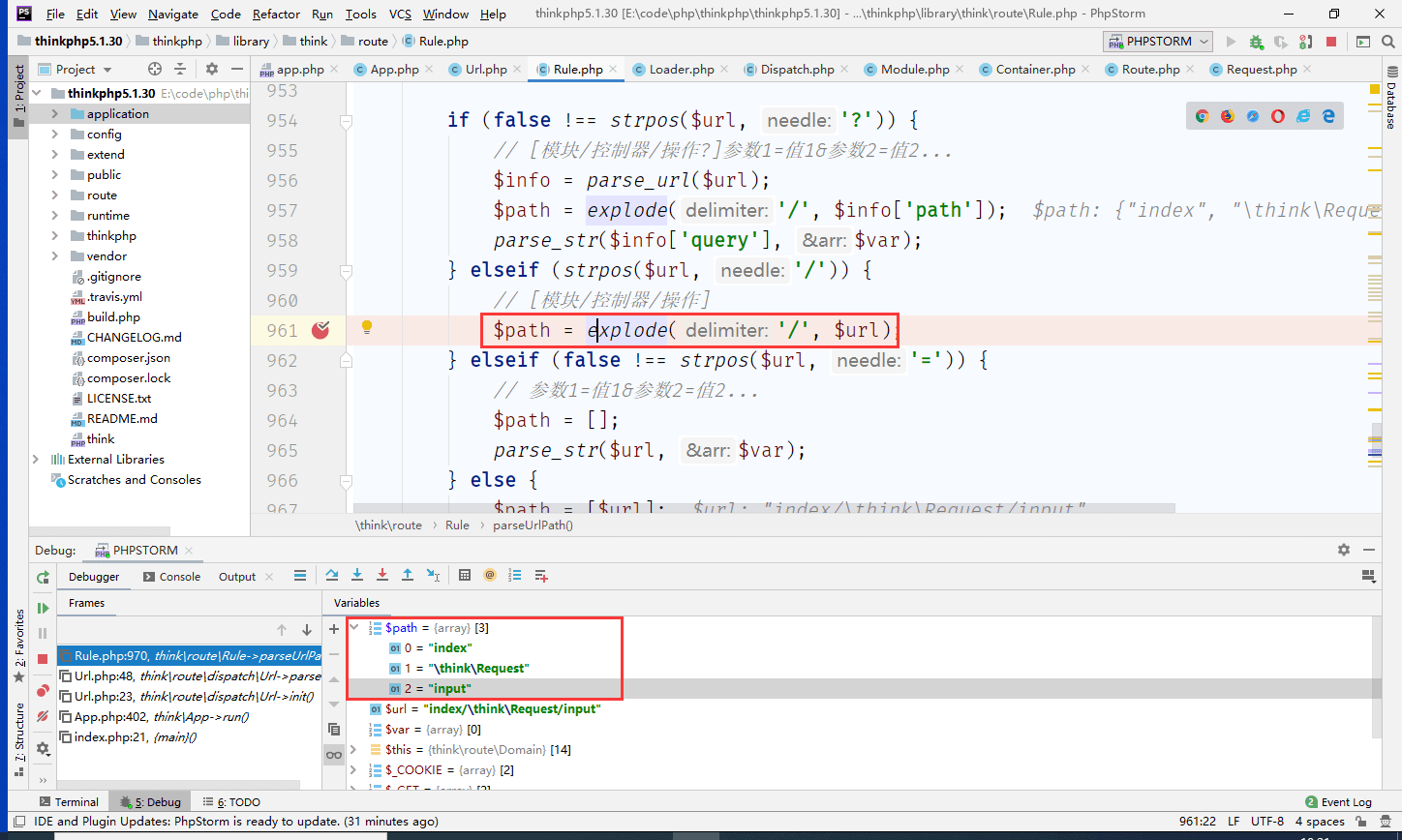Screen dimensions: 1402x840
Task: Click the Step Into debugger icon
Action: coord(357,575)
